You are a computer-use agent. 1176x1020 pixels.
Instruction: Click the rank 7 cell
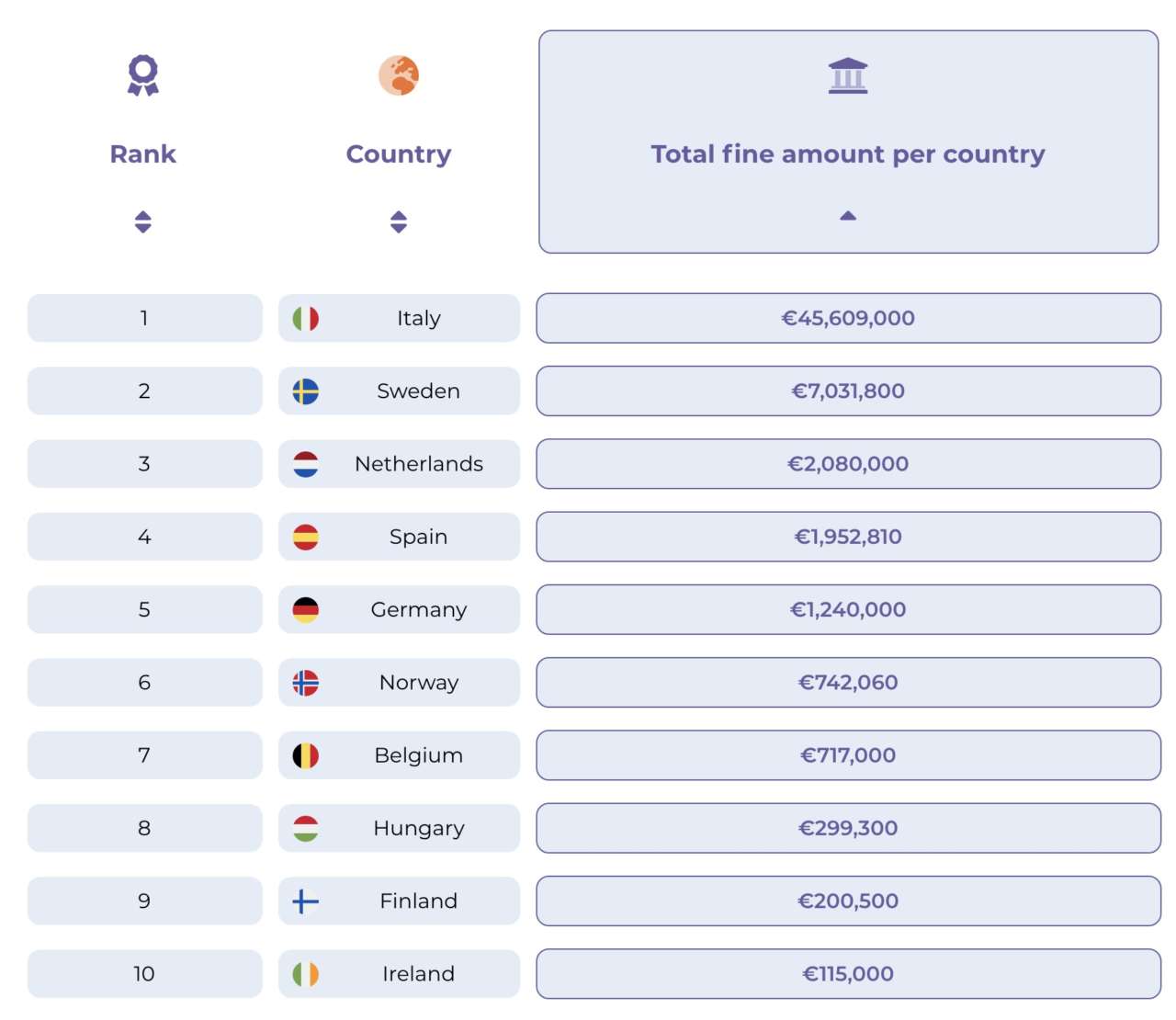pyautogui.click(x=144, y=755)
